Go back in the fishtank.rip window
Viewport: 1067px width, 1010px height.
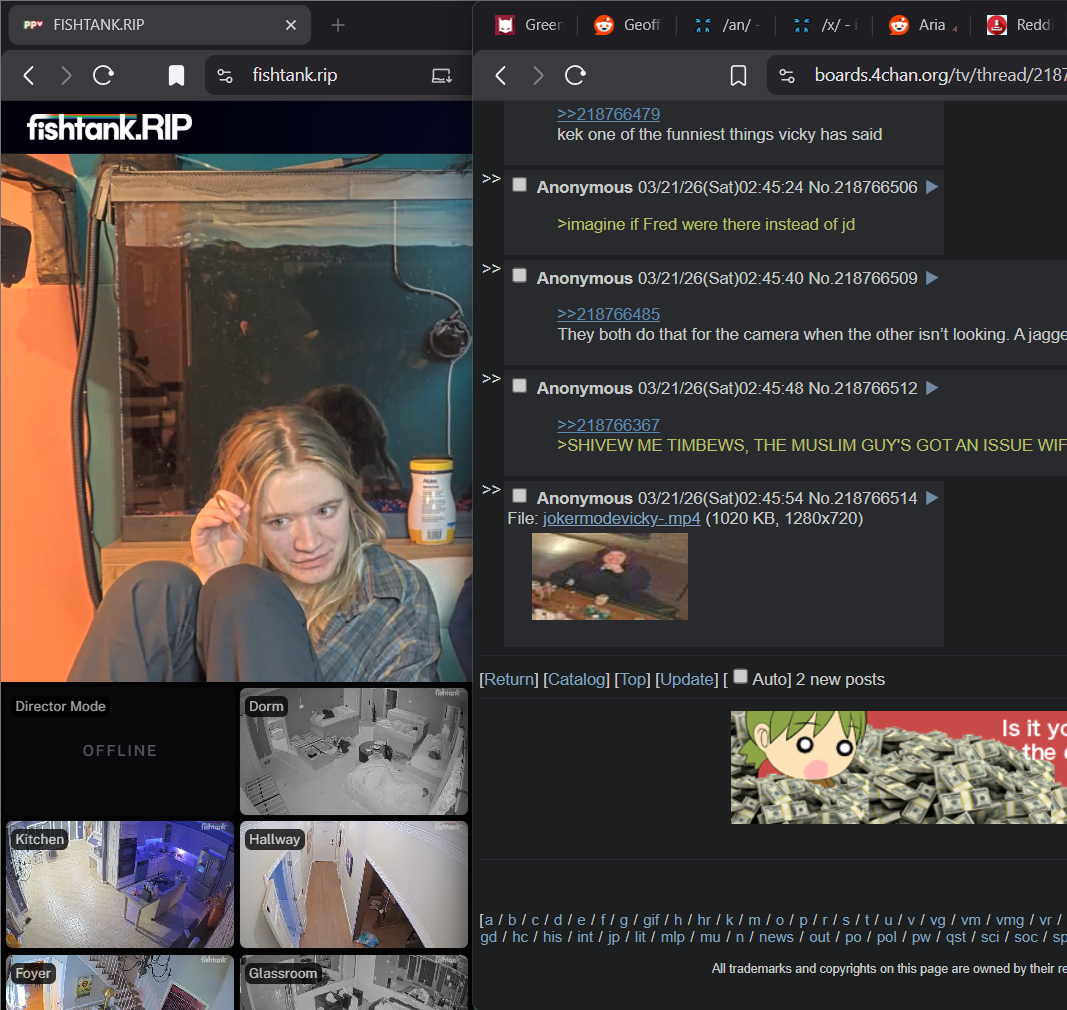click(x=29, y=75)
